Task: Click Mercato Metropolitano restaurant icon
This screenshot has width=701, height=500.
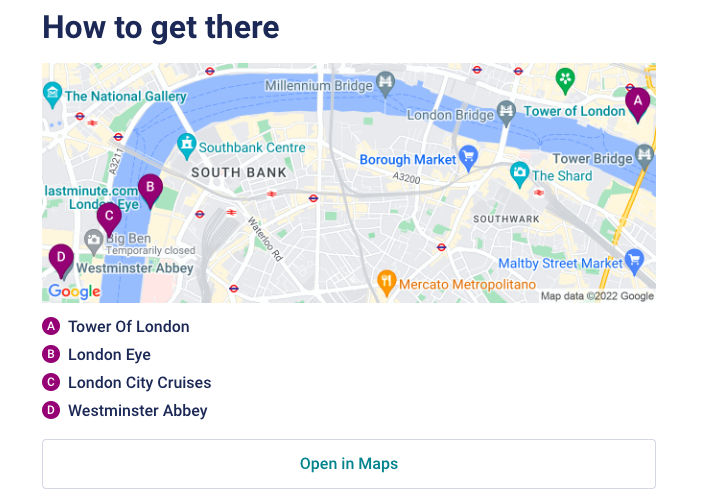Action: click(386, 283)
